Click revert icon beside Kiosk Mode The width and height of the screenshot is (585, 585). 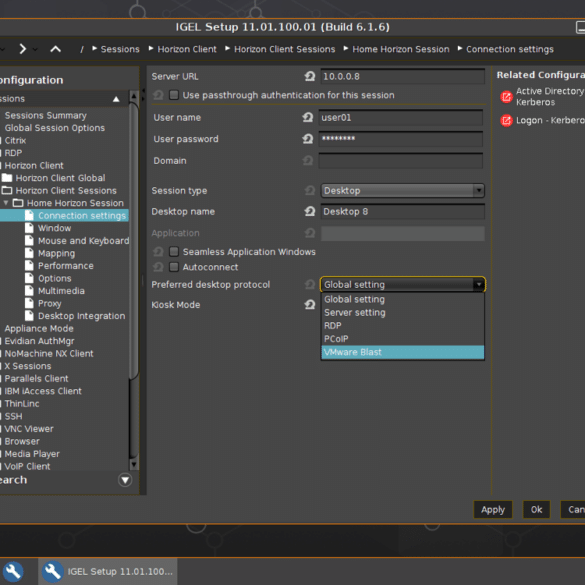pyautogui.click(x=310, y=305)
